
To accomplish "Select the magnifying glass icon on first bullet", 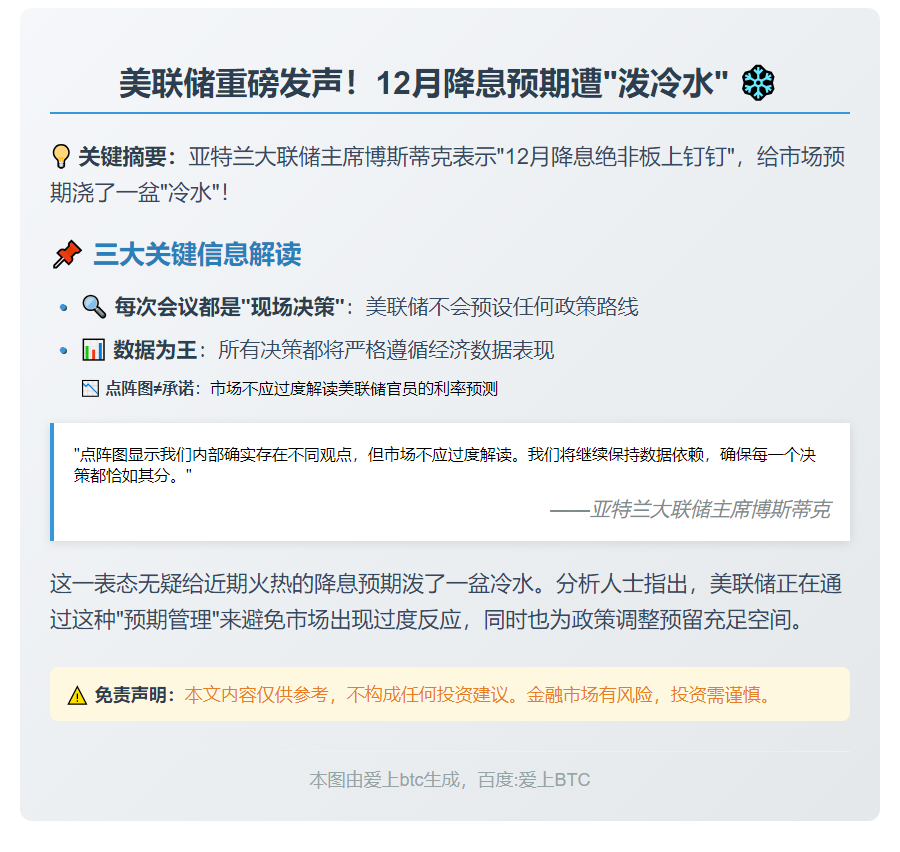I will (94, 308).
